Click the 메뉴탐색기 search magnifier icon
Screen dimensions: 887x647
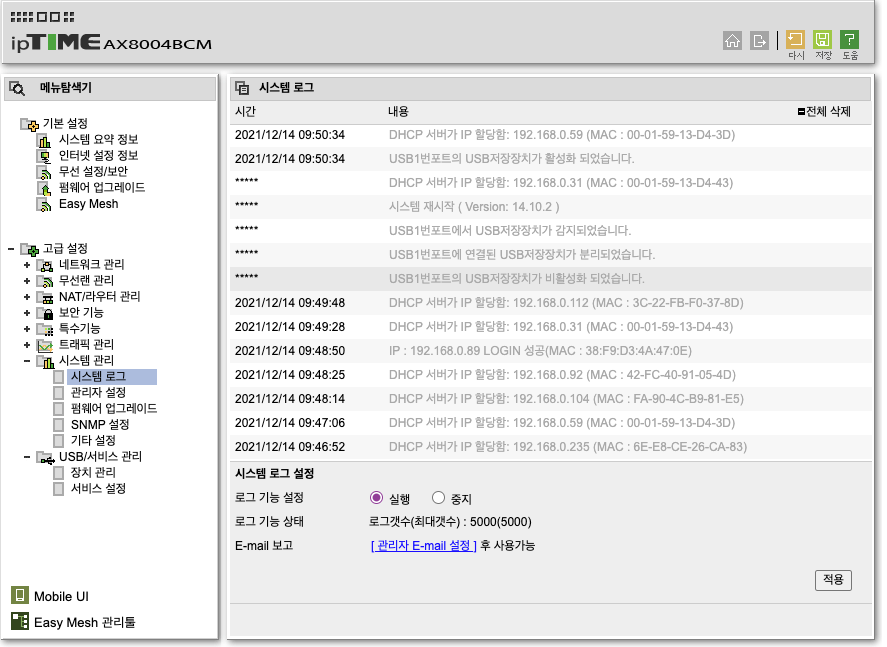(x=17, y=88)
